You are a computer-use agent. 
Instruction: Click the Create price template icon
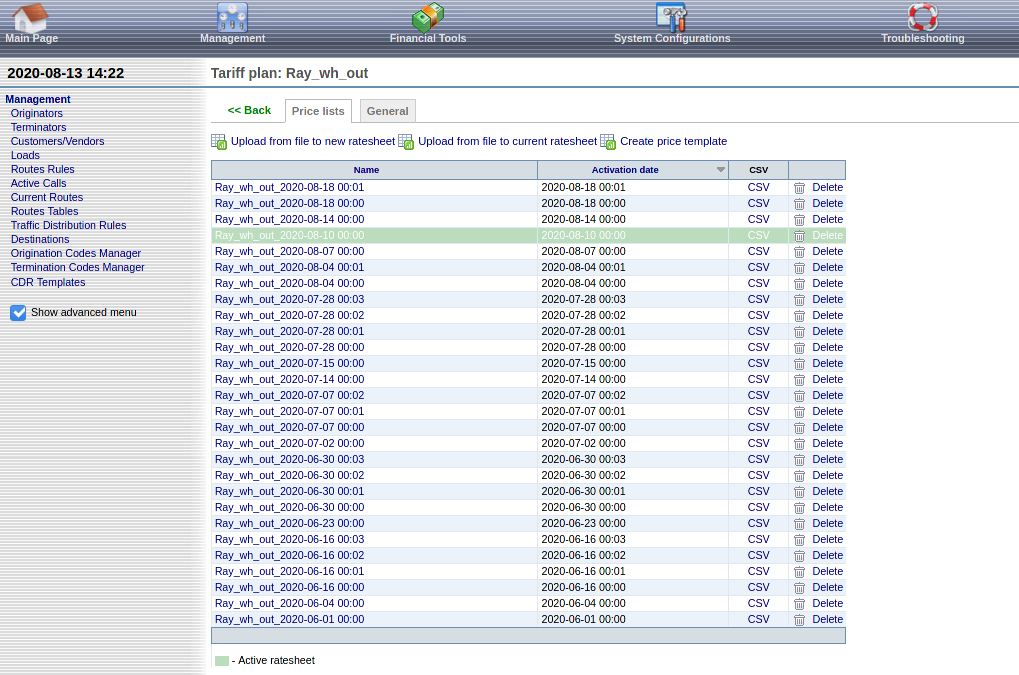[x=608, y=142]
